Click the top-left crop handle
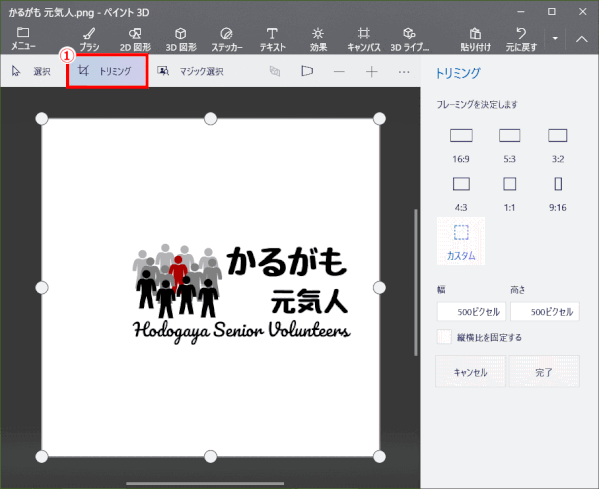This screenshot has width=599, height=489. coord(42,119)
